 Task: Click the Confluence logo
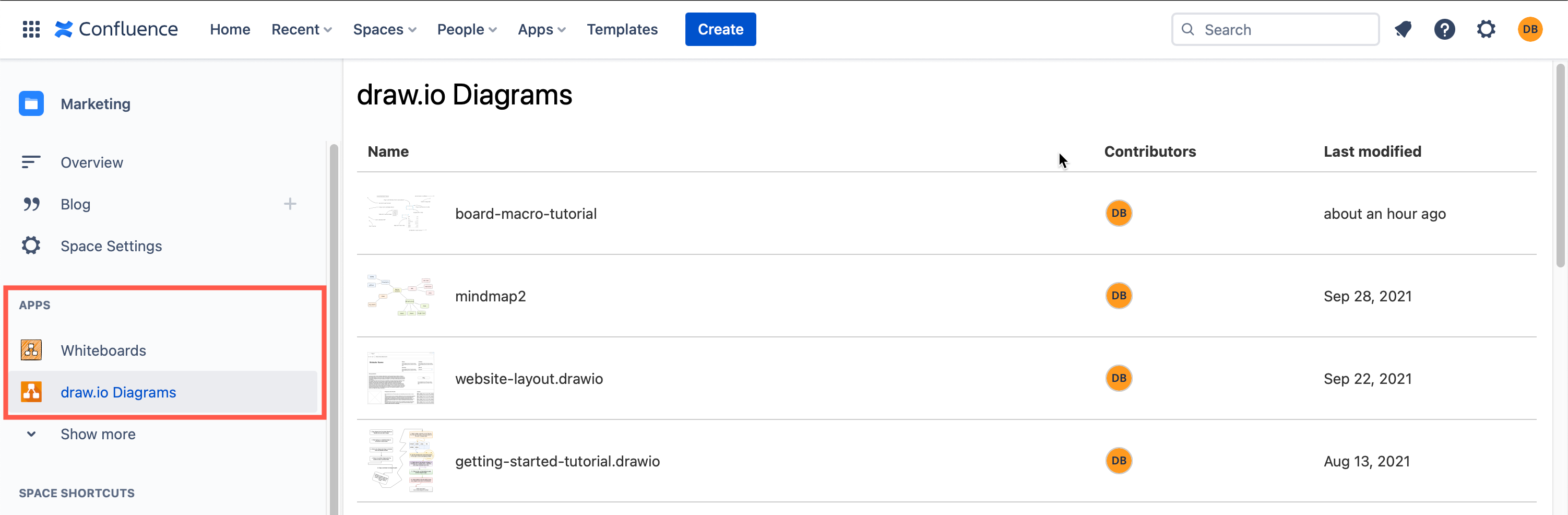[x=116, y=29]
